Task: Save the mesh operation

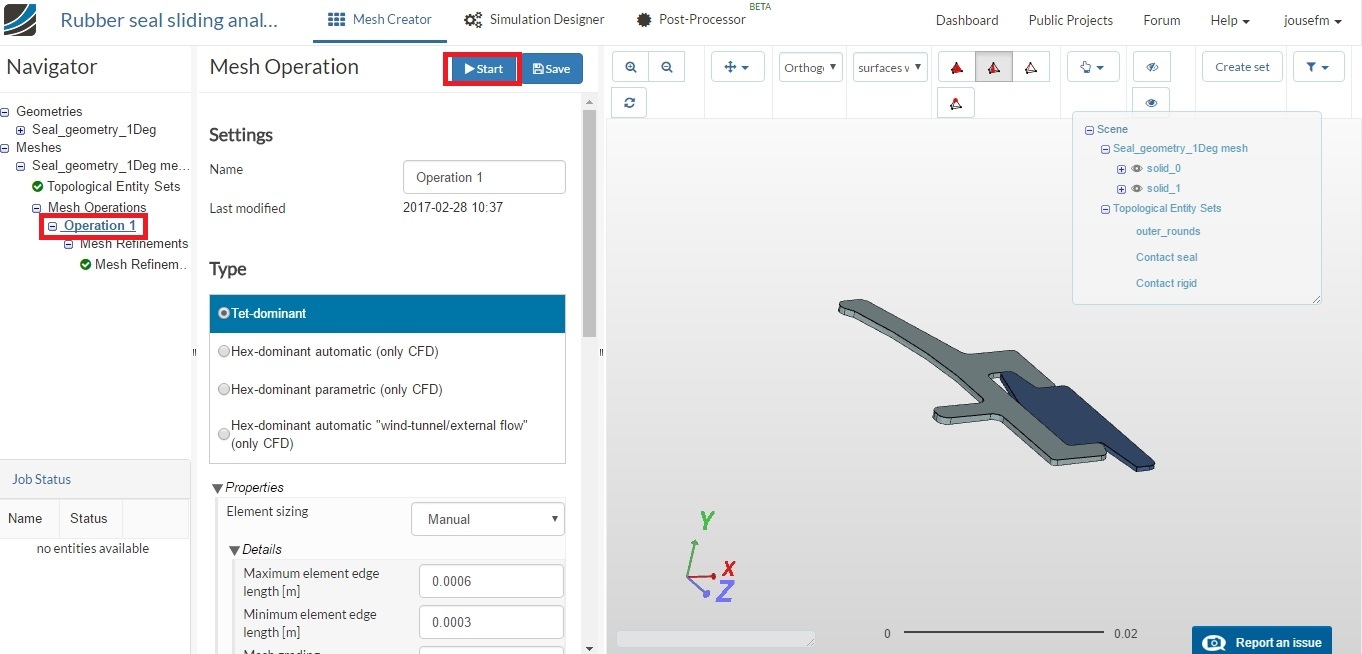Action: tap(552, 69)
